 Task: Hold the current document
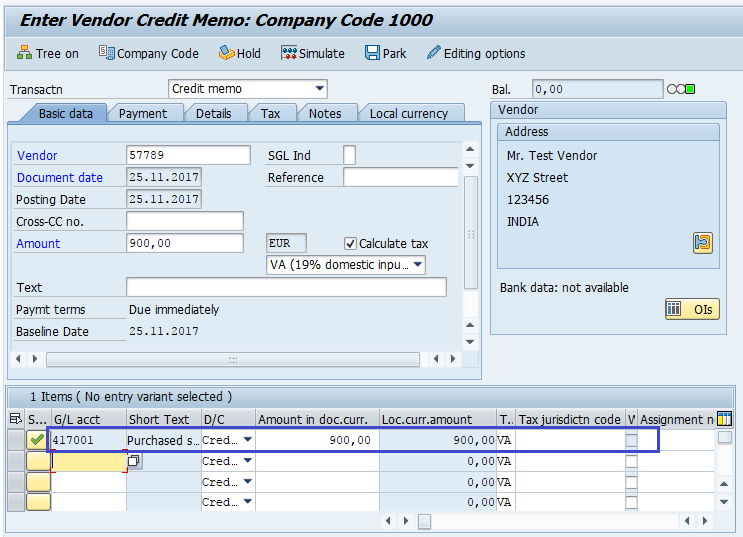point(239,54)
